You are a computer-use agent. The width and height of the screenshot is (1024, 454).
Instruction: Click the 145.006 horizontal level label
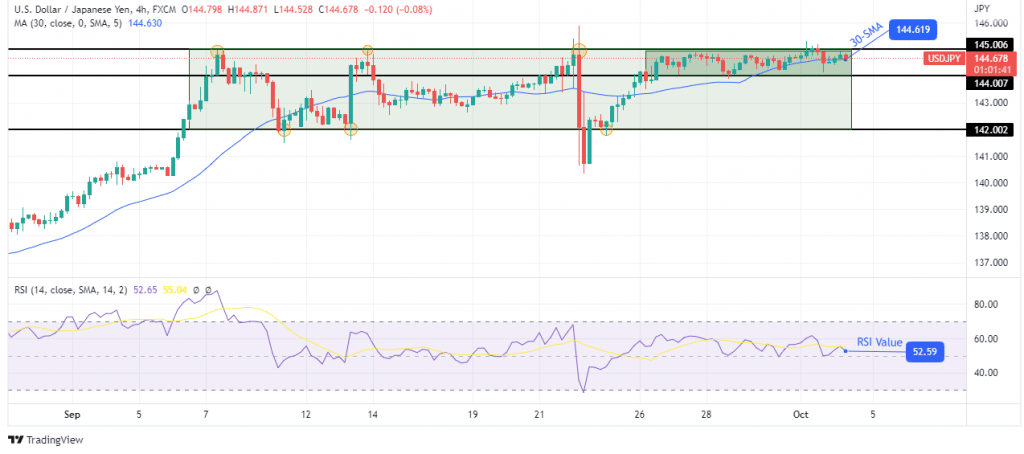[991, 44]
